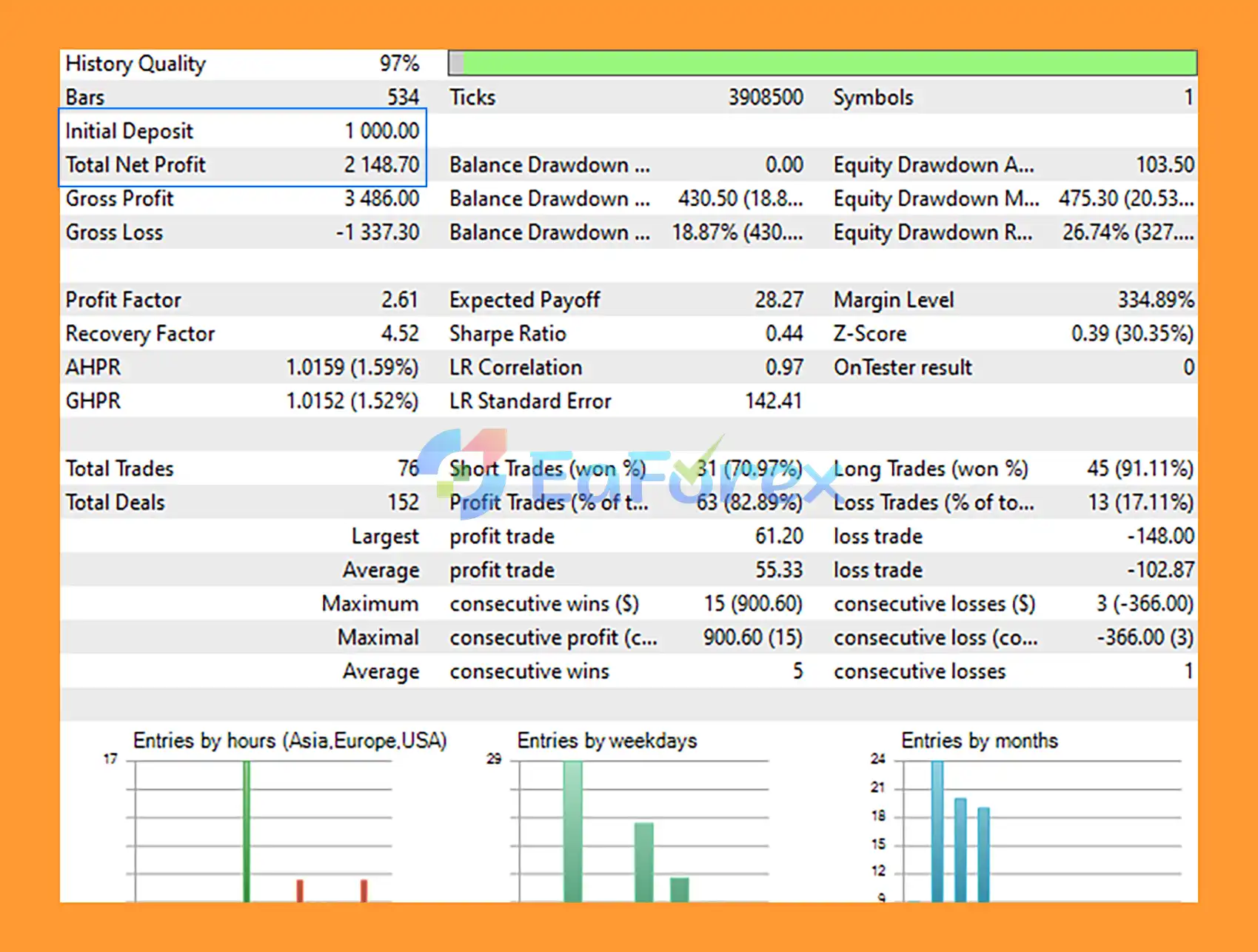Click the Gross Profit label
Image resolution: width=1258 pixels, height=952 pixels.
click(x=119, y=198)
